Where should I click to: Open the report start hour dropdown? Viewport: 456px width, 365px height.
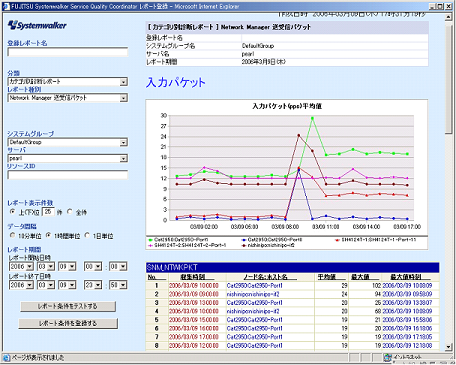(98, 267)
